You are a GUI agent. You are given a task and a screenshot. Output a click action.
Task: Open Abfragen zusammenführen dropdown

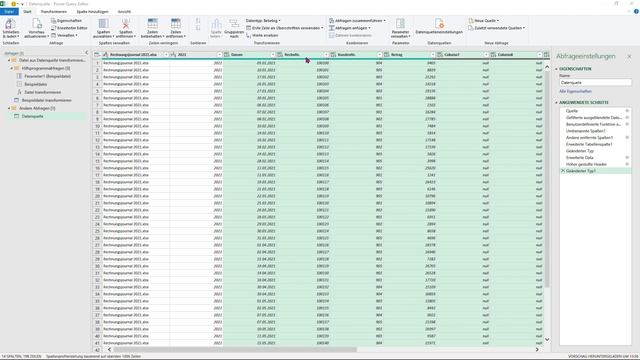[x=357, y=20]
